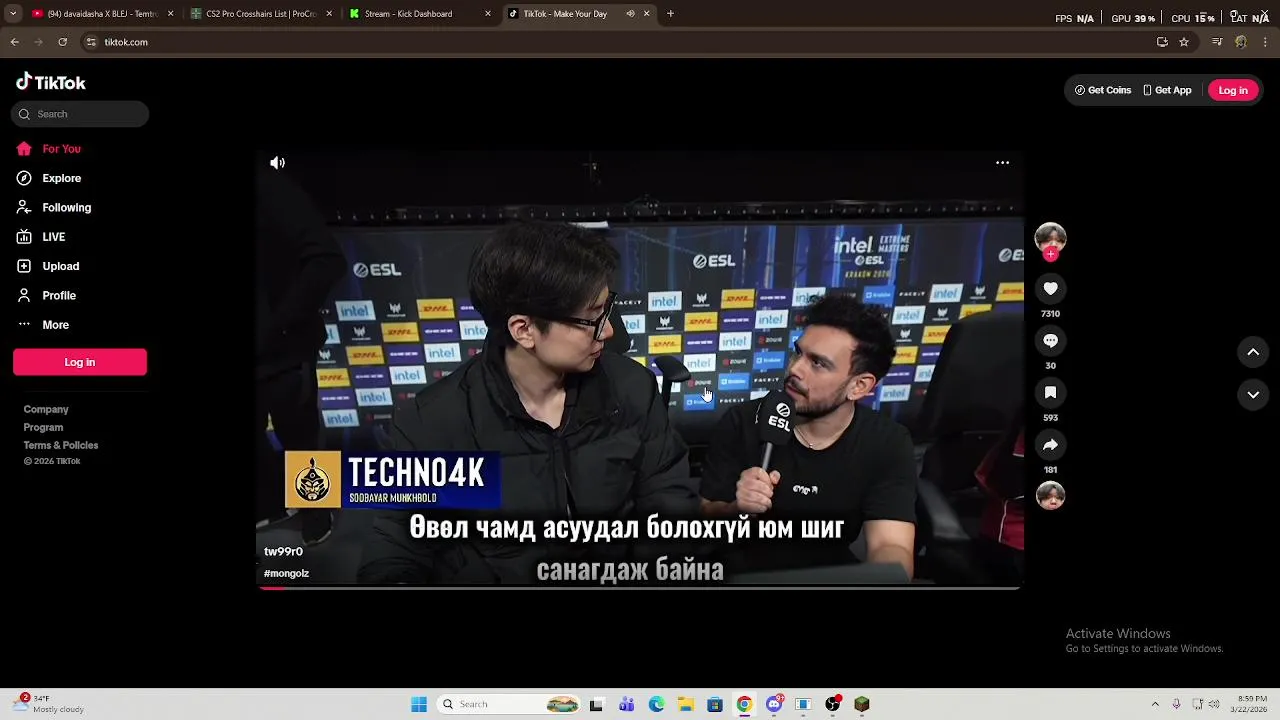1280x720 pixels.
Task: Open Minecraft from the taskbar
Action: 862,704
